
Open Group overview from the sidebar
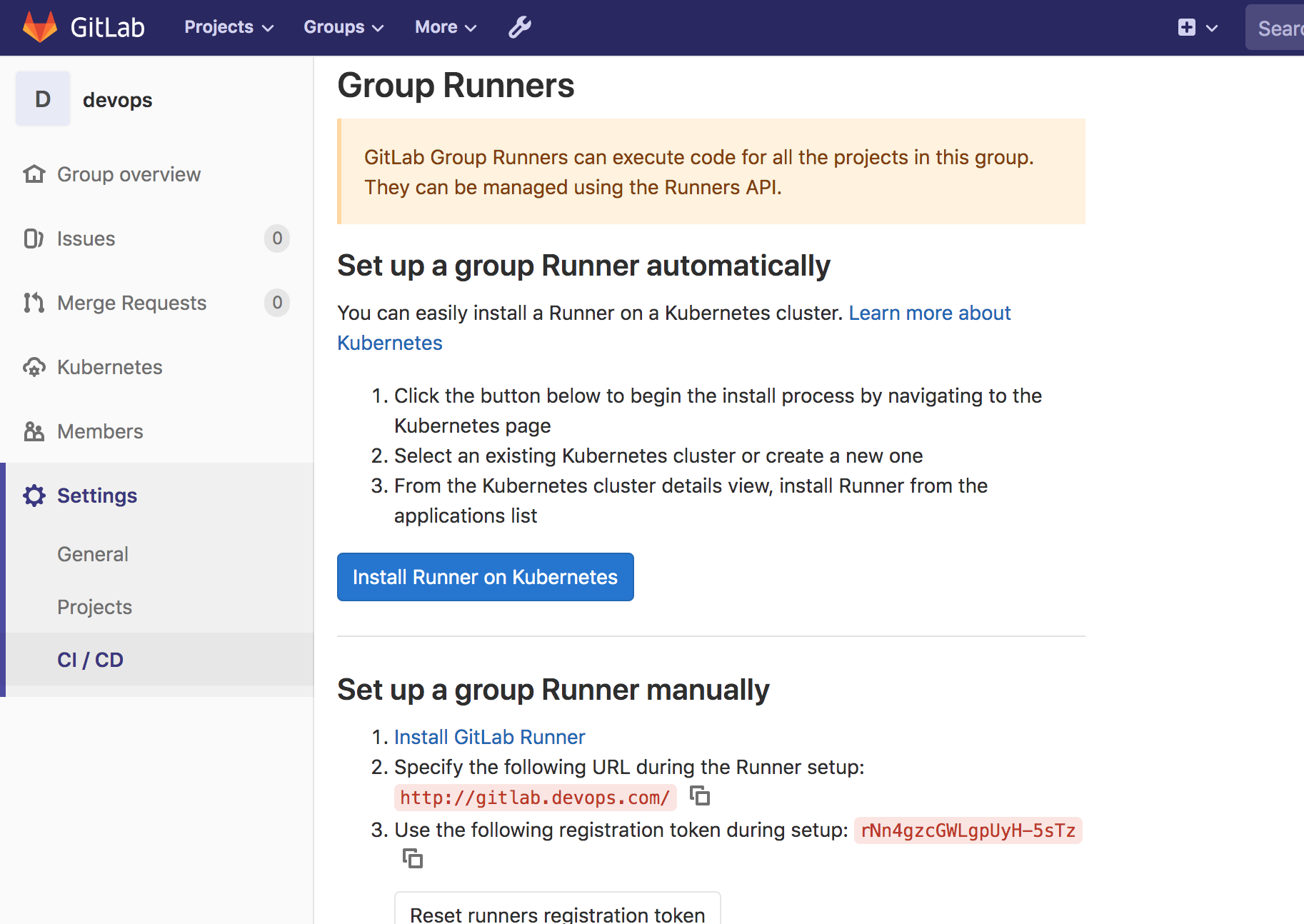129,174
